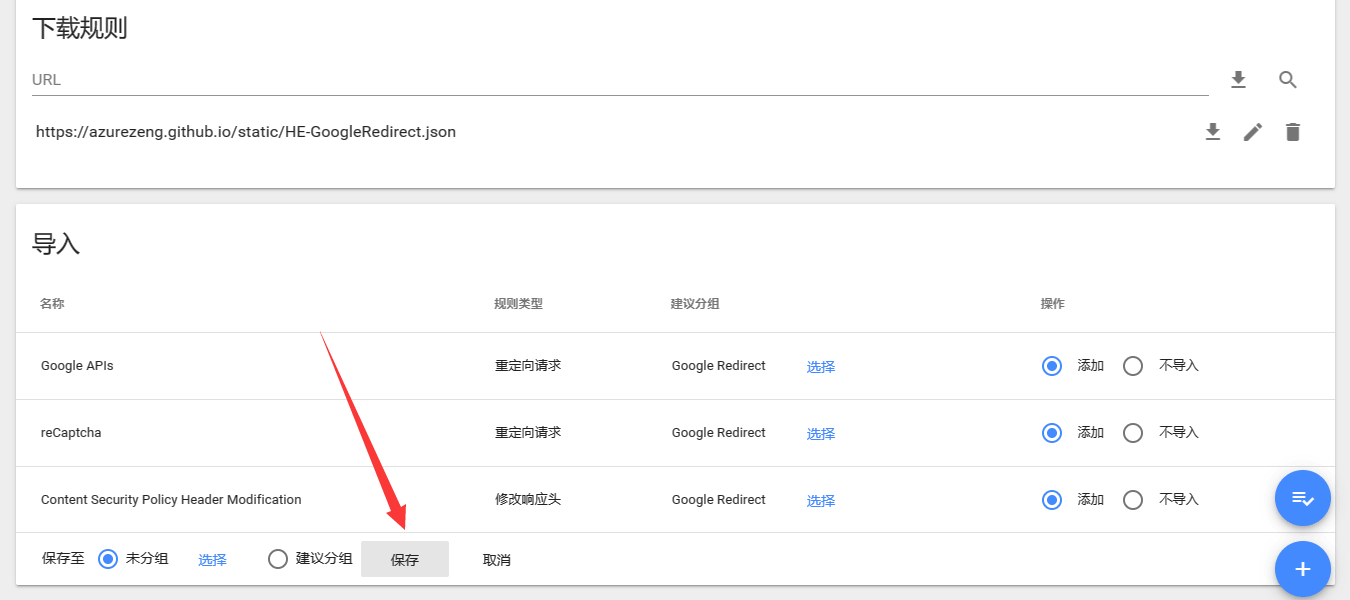The width and height of the screenshot is (1350, 600).
Task: Click the 取消 button
Action: pyautogui.click(x=497, y=560)
